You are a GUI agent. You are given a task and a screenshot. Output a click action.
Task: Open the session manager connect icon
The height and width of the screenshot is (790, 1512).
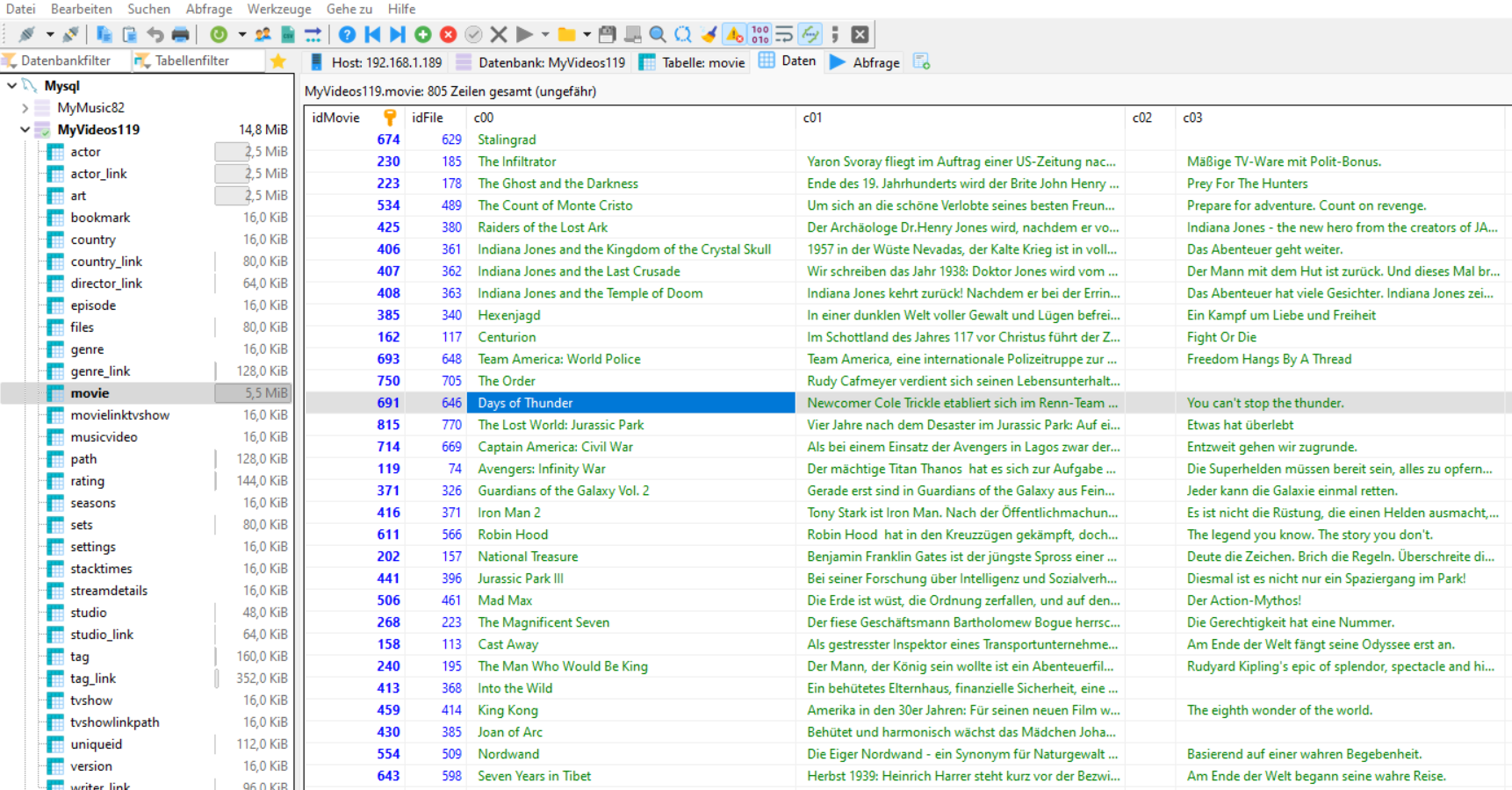(x=26, y=34)
